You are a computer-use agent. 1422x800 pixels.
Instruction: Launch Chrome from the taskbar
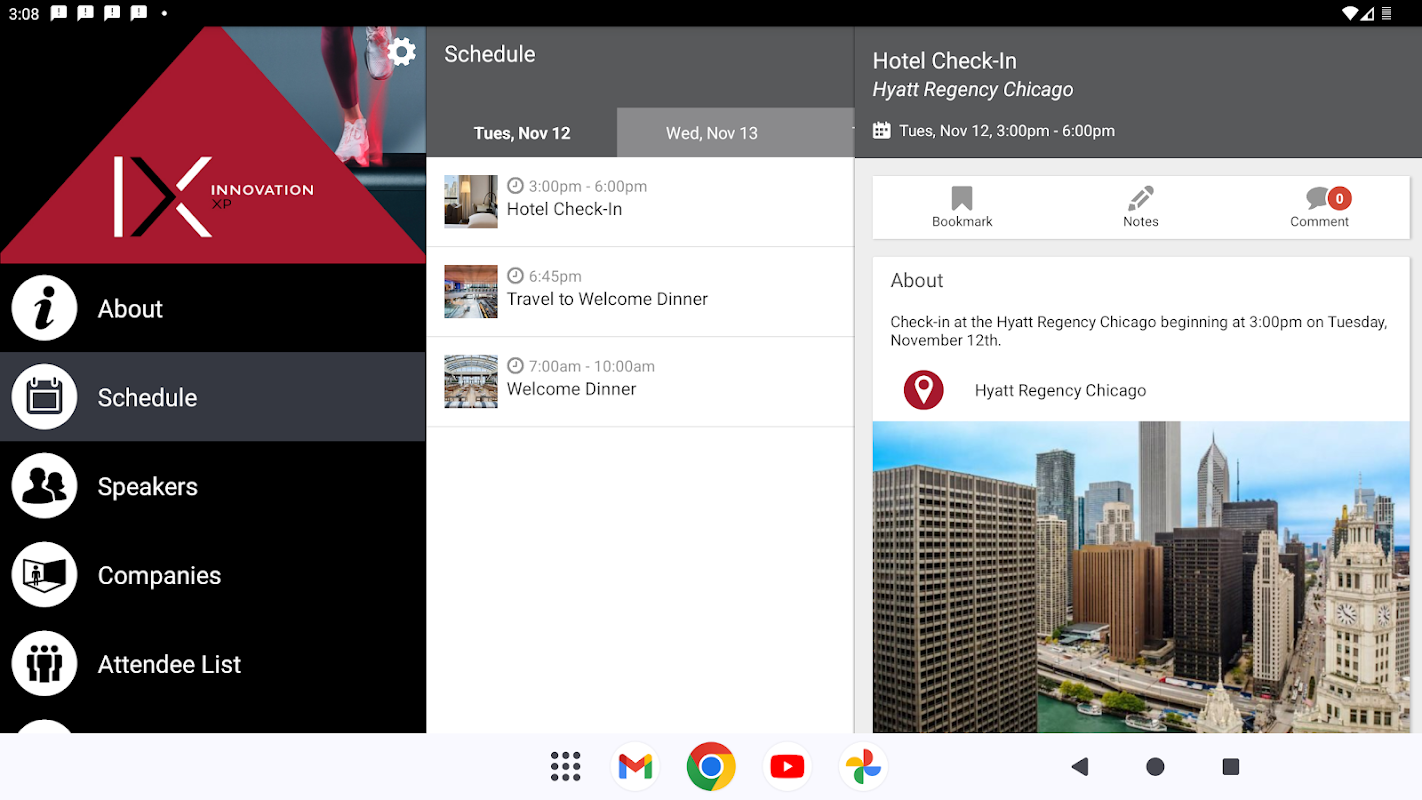711,767
